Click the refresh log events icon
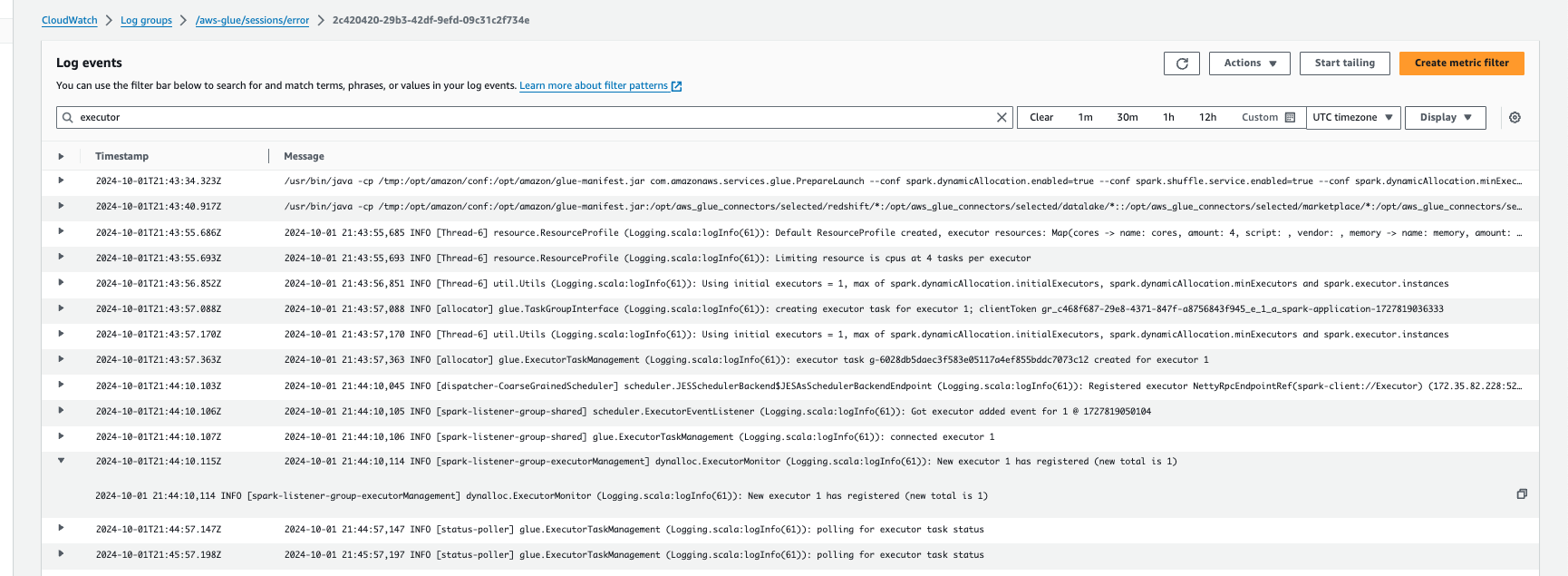The width and height of the screenshot is (1568, 576). (1181, 63)
